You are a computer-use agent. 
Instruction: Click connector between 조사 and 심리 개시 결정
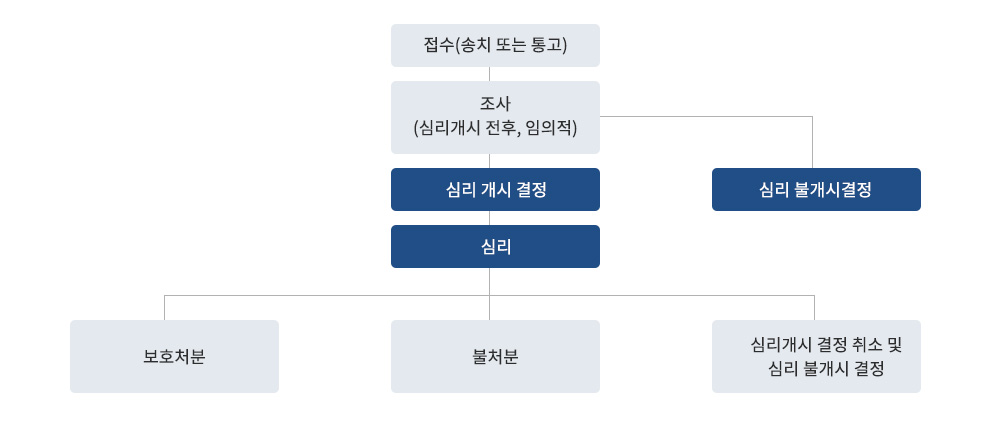tap(490, 161)
